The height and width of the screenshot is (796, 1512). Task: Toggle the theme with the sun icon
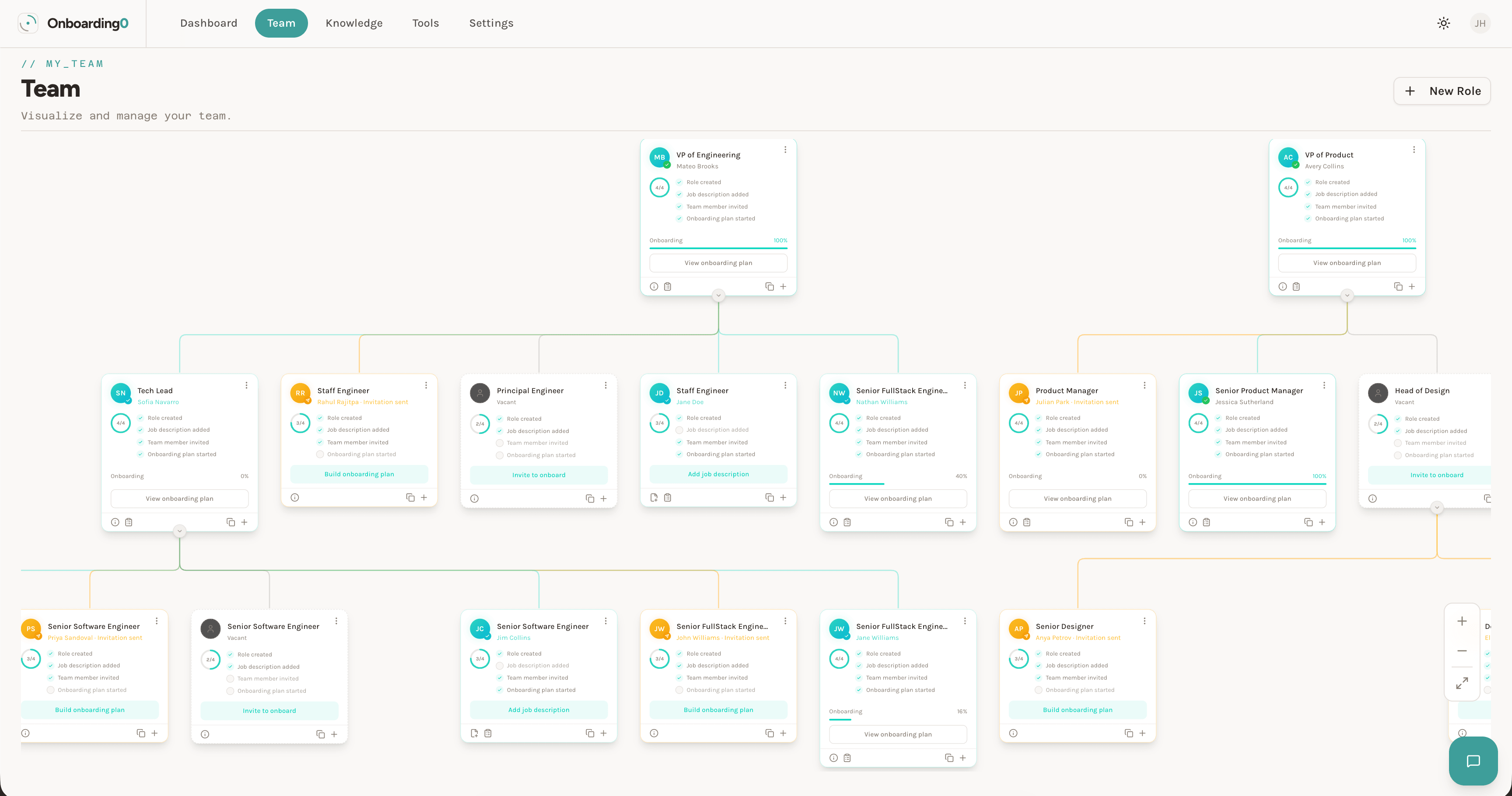pyautogui.click(x=1443, y=23)
